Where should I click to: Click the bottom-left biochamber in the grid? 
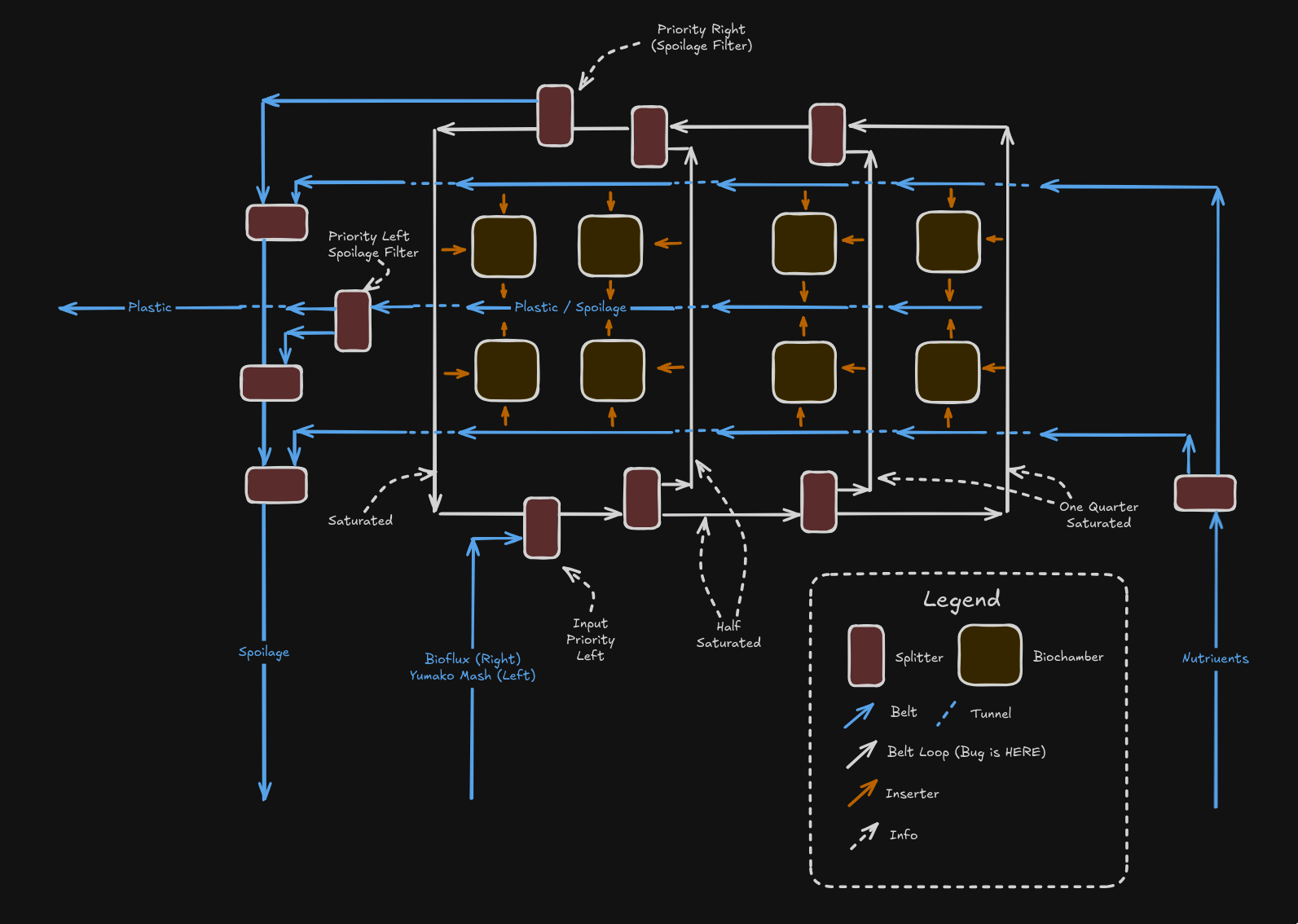[x=507, y=371]
